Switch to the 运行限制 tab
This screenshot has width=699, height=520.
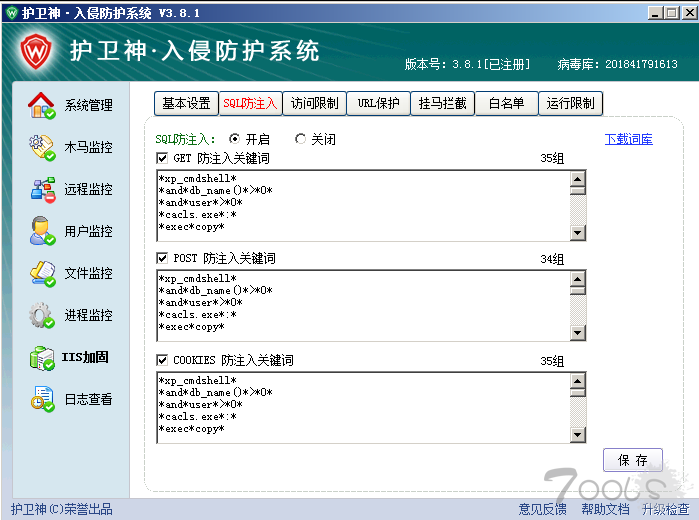click(x=570, y=103)
